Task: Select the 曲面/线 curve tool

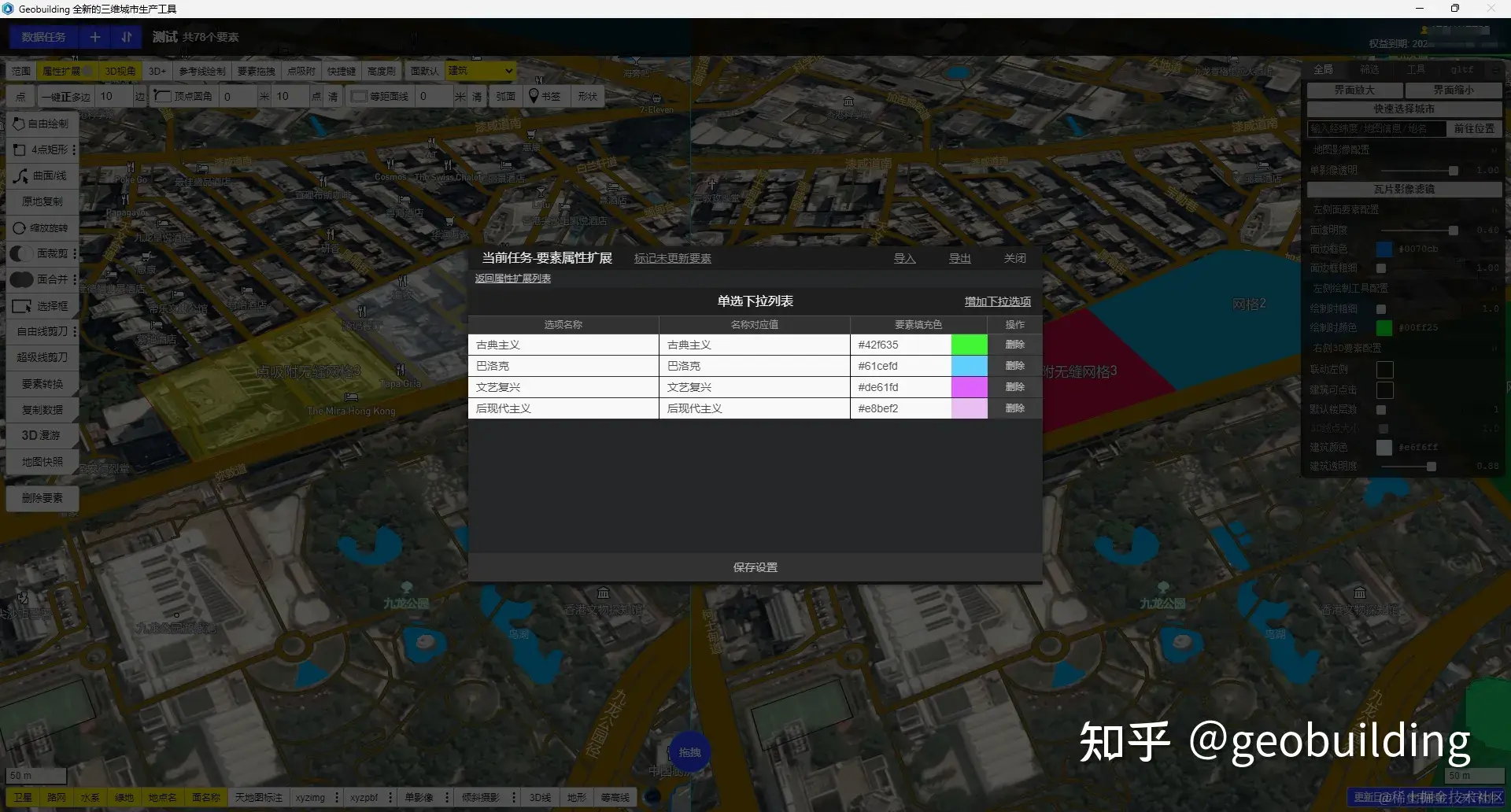Action: [42, 175]
